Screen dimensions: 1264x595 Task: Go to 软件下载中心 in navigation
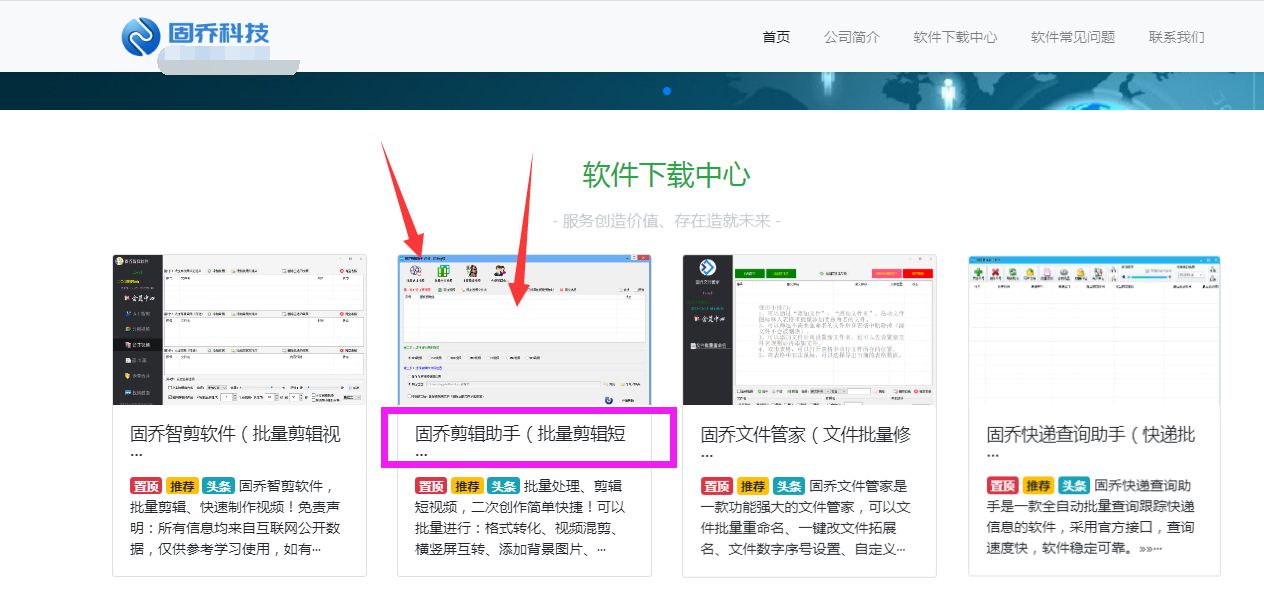click(955, 37)
